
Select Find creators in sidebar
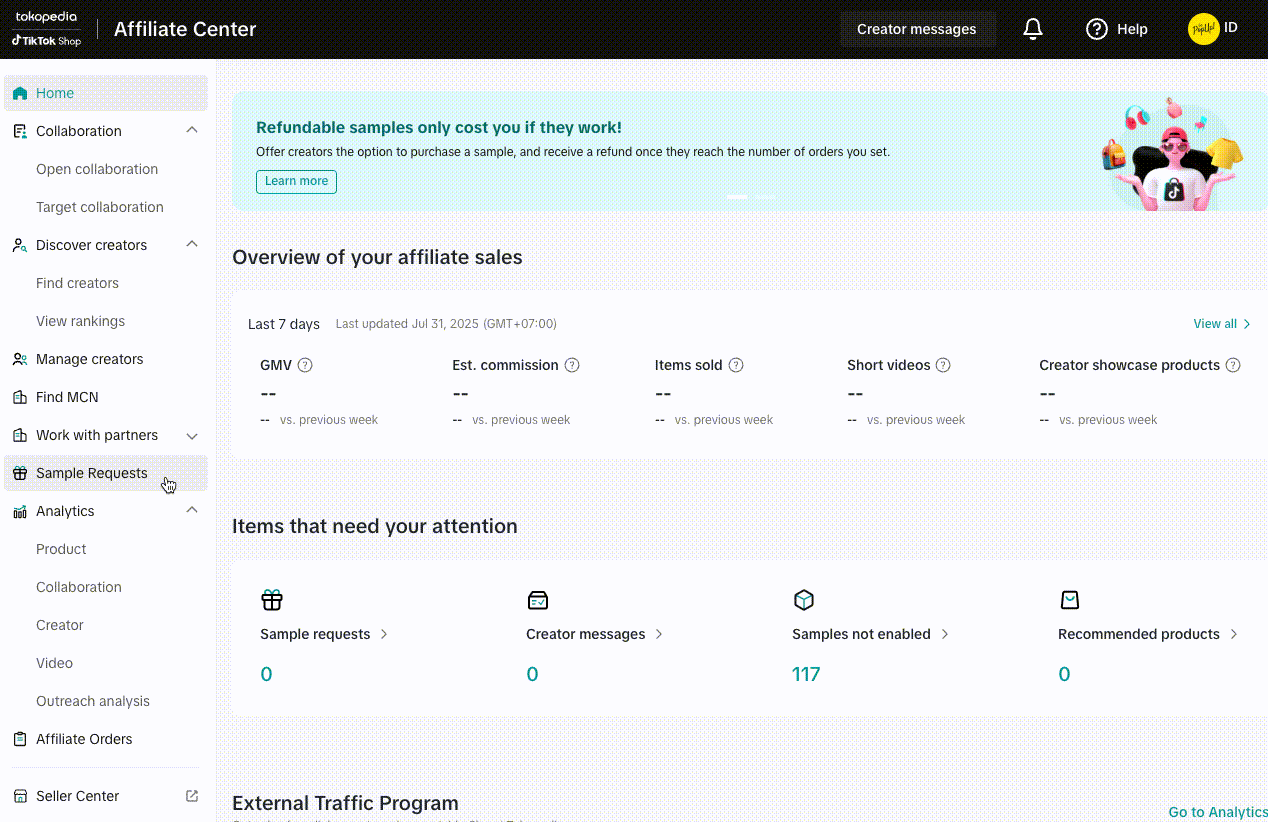(77, 283)
